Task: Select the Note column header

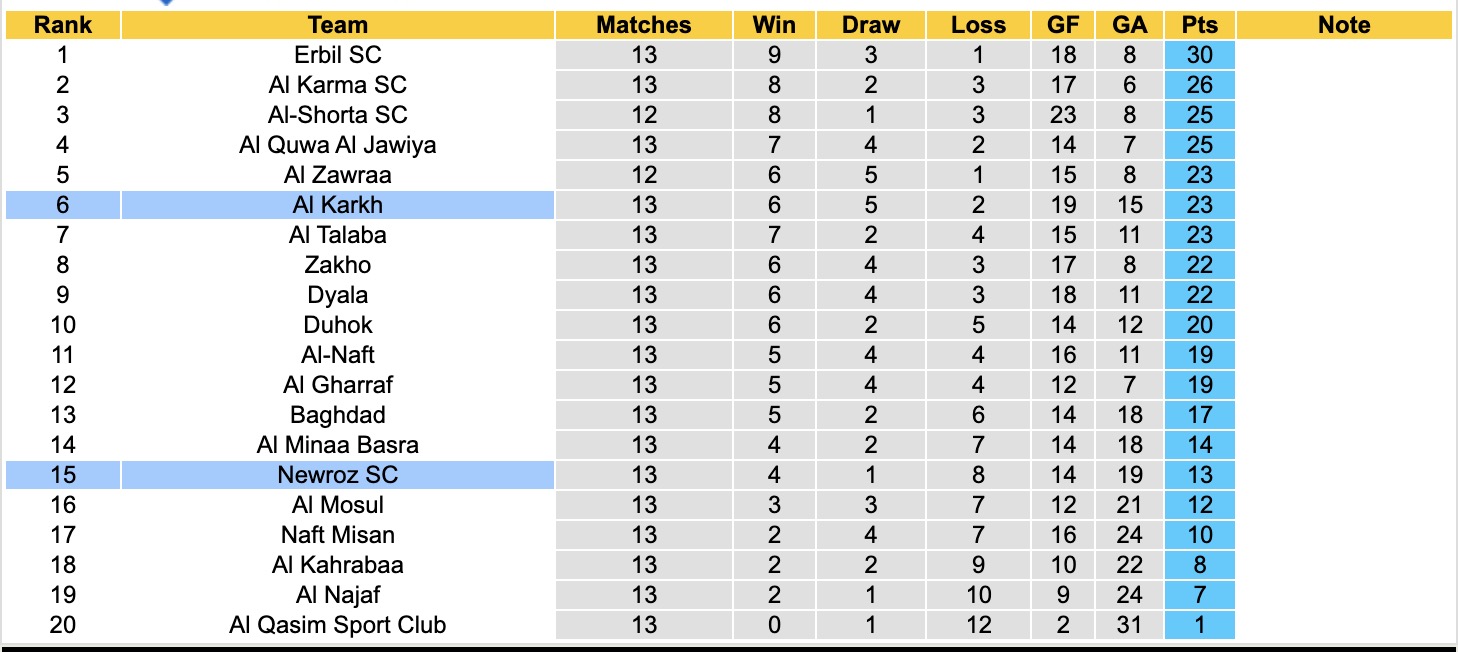Action: 1344,25
